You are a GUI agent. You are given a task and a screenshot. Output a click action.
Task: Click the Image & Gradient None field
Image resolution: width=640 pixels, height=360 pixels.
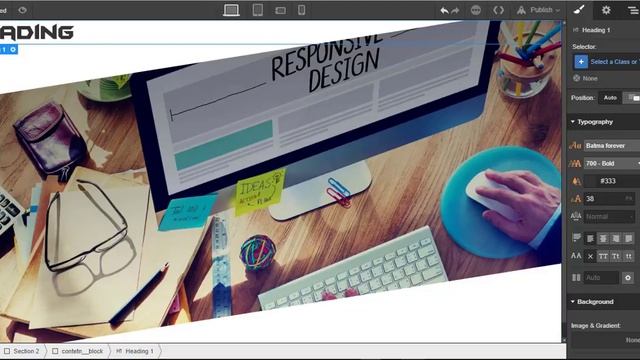tap(606, 340)
